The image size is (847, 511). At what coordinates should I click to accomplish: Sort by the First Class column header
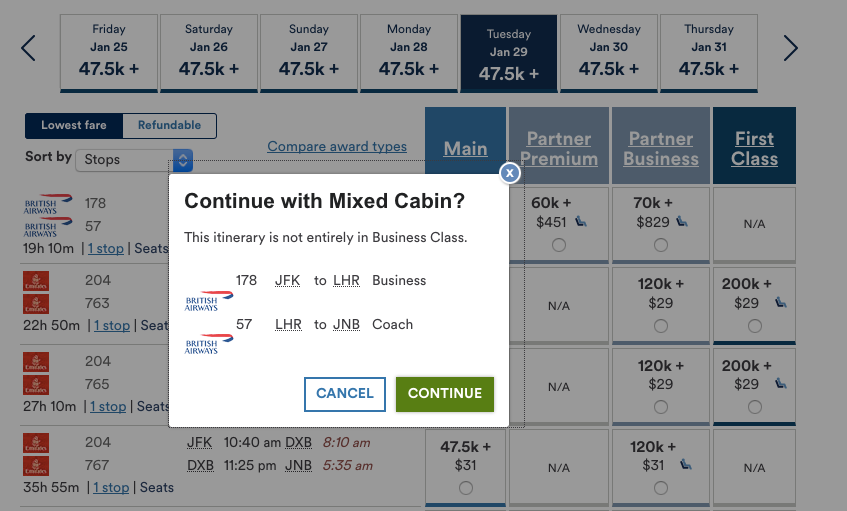(x=754, y=148)
